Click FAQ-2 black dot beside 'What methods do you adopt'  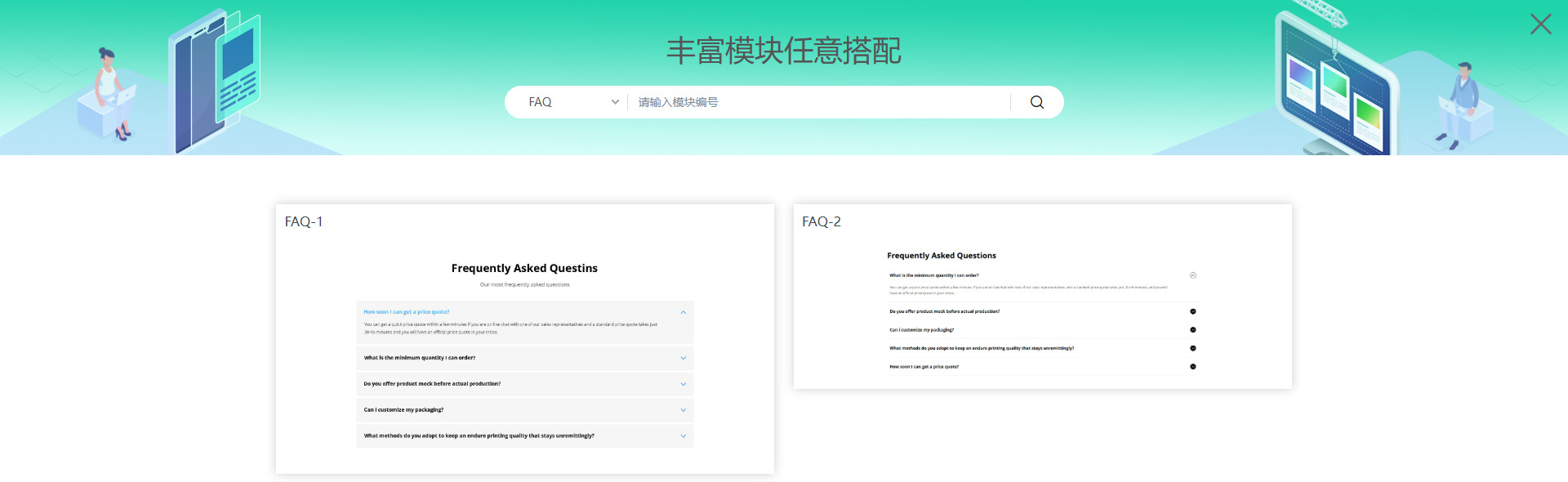pyautogui.click(x=1193, y=348)
